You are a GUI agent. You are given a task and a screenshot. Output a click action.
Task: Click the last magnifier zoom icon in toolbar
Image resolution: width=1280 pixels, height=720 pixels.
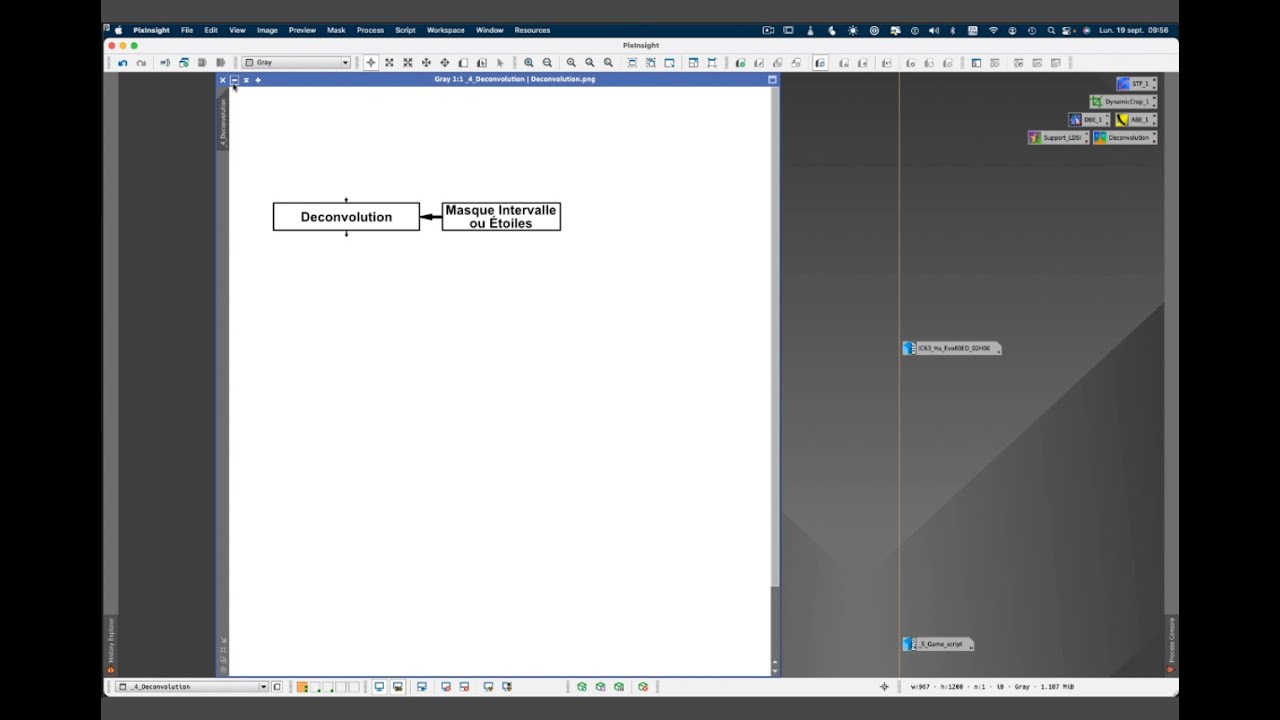[608, 63]
